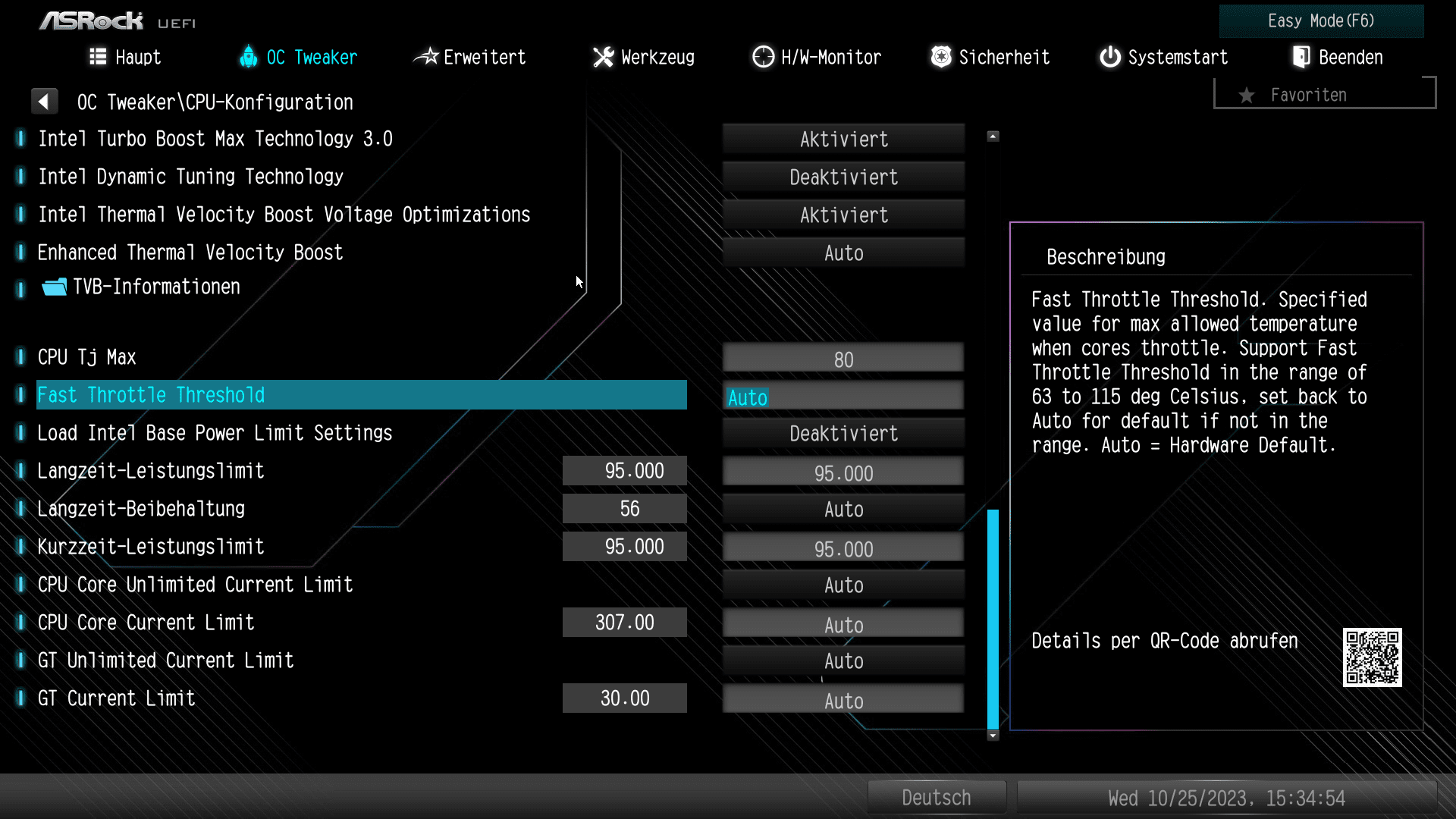Go back with the left arrow icon
This screenshot has height=819, width=1456.
pyautogui.click(x=44, y=102)
